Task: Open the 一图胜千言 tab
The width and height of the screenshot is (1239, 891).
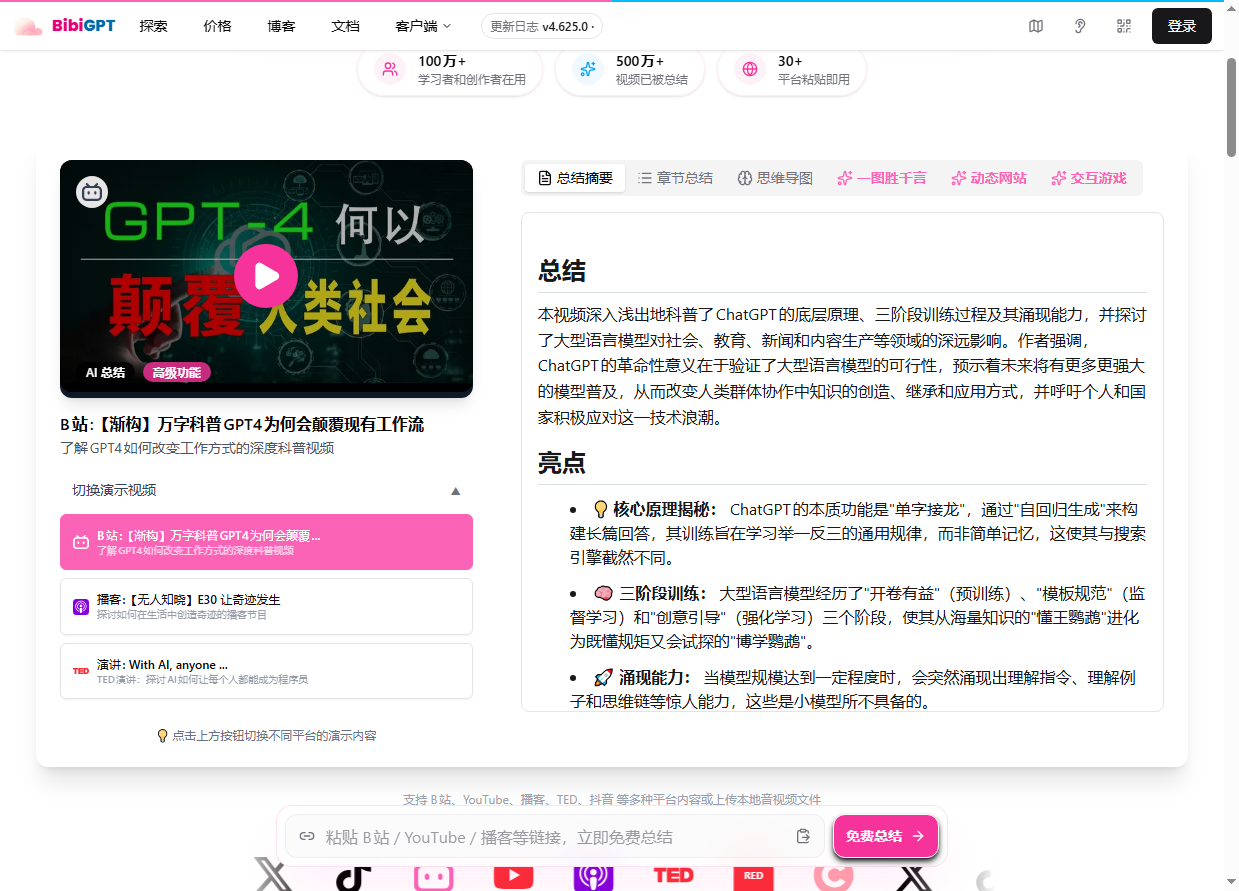Action: coord(882,178)
